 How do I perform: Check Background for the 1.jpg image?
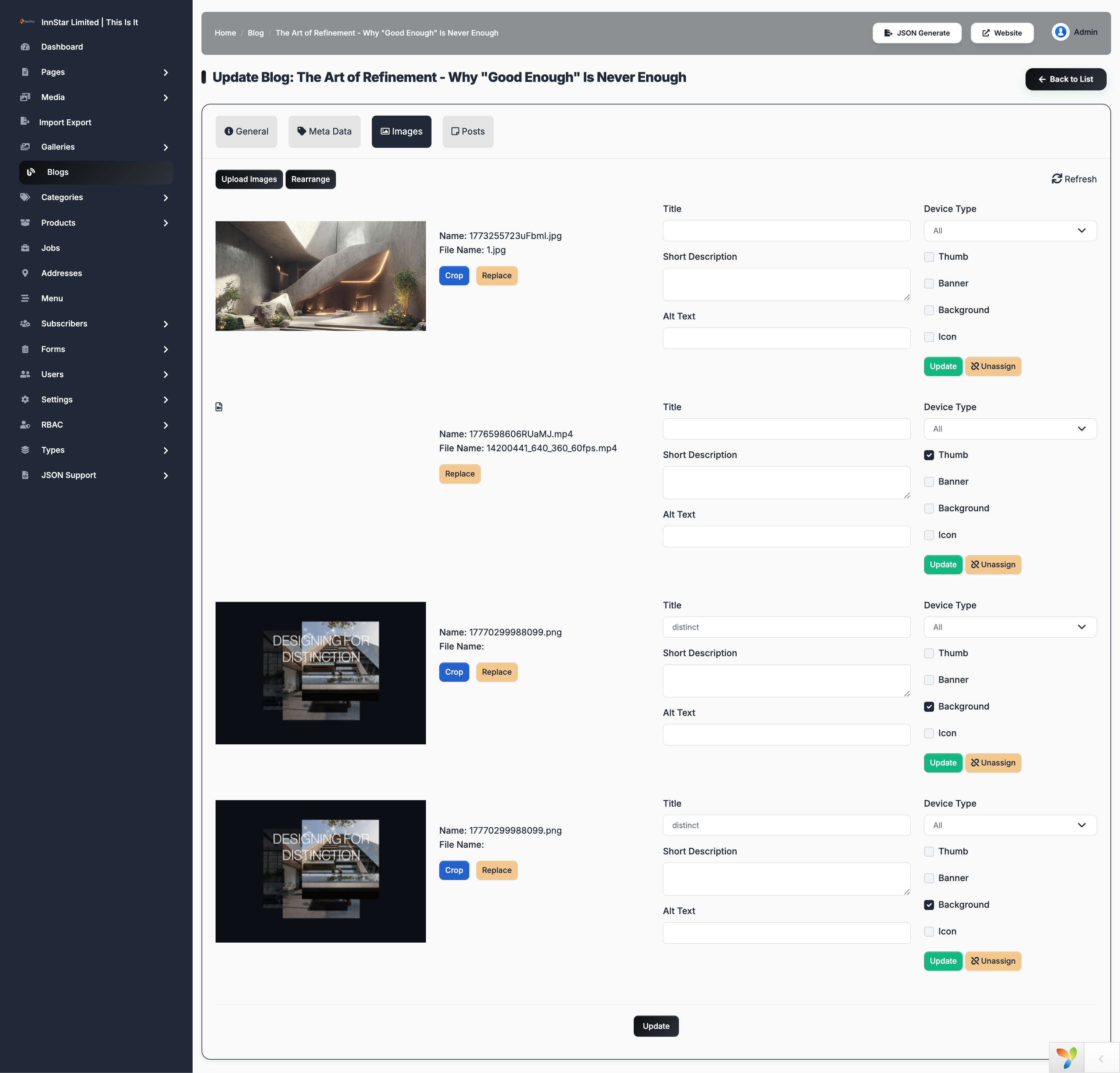click(x=929, y=310)
